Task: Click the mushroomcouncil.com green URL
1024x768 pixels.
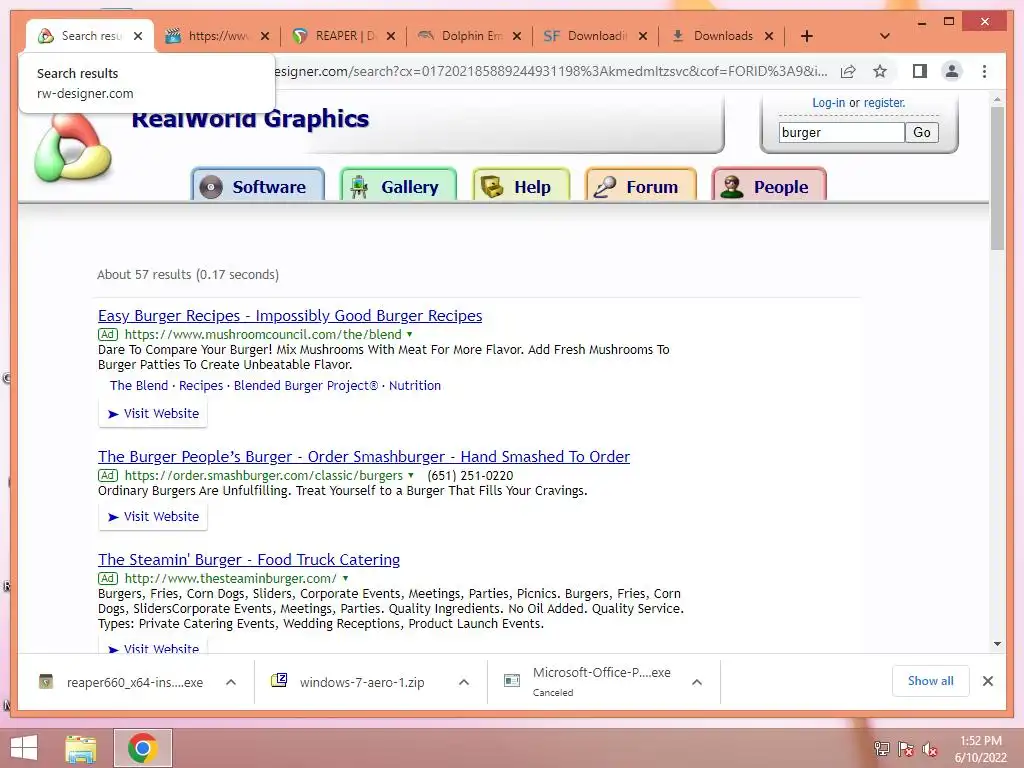Action: (x=263, y=334)
